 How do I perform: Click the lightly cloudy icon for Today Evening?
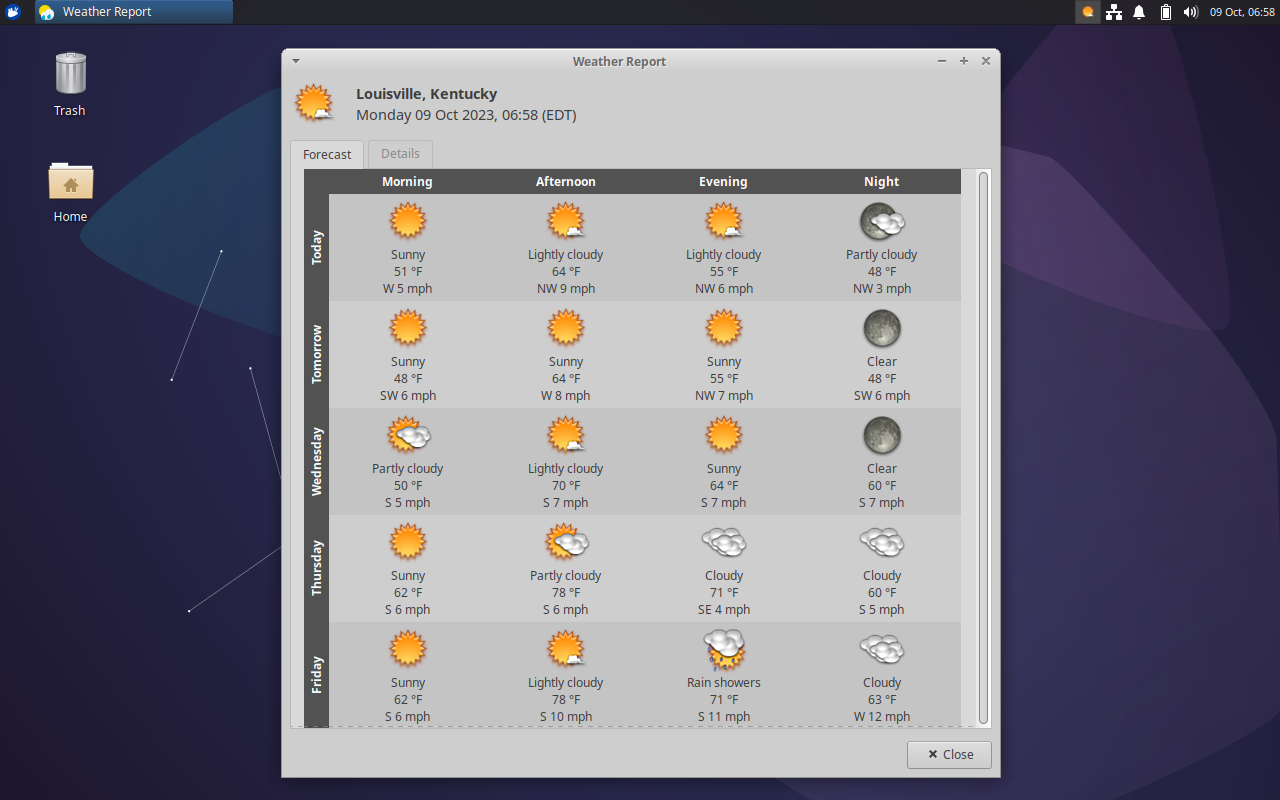point(724,221)
